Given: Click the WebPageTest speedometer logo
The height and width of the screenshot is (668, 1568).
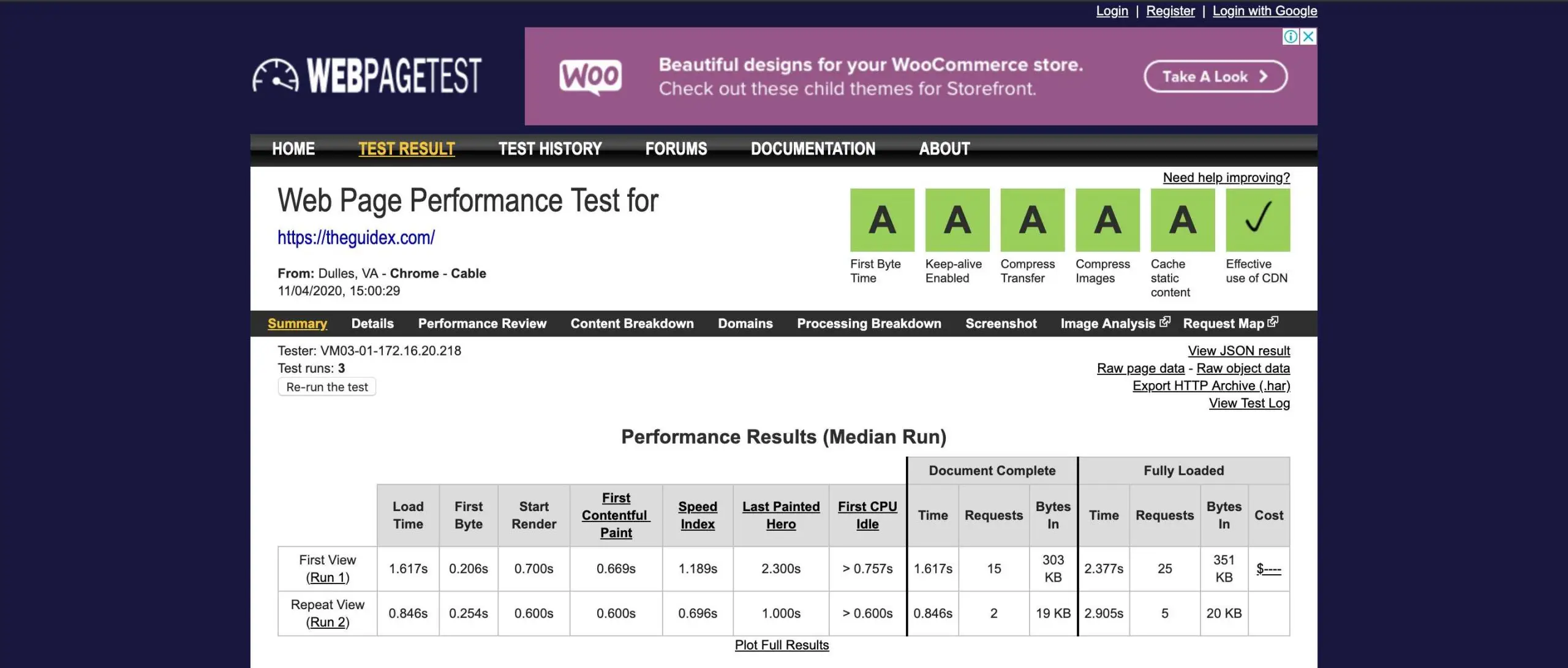Looking at the screenshot, I should (275, 75).
